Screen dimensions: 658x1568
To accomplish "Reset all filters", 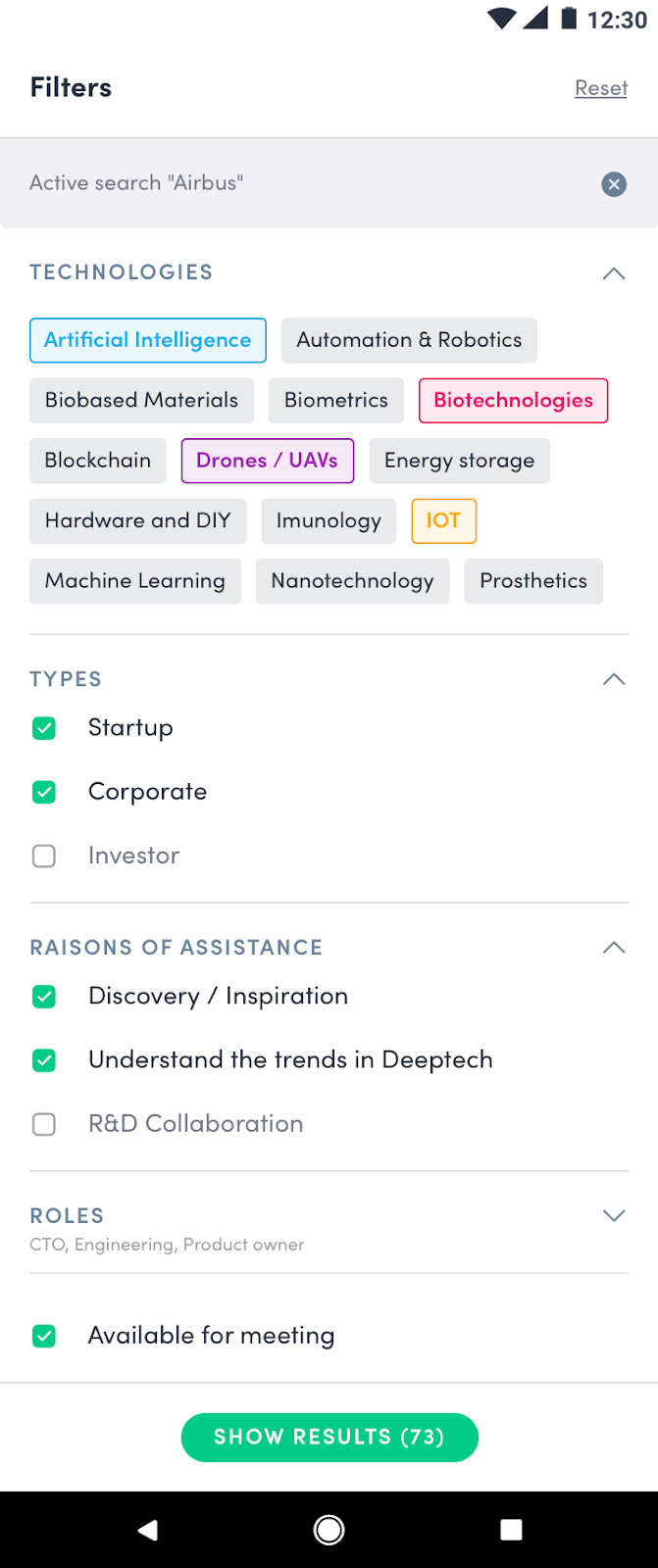I will click(x=600, y=88).
